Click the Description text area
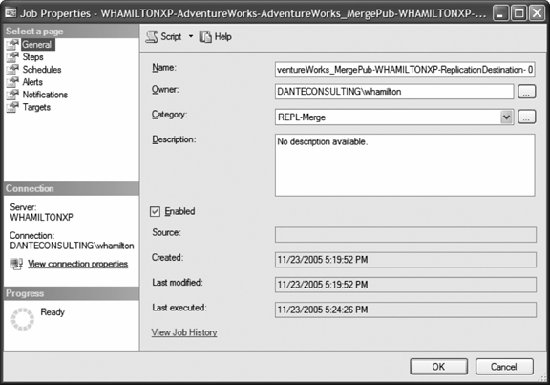 pos(405,165)
